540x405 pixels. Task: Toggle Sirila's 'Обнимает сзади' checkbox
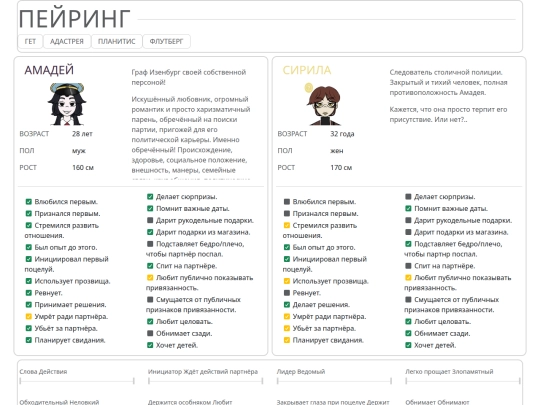click(x=408, y=333)
